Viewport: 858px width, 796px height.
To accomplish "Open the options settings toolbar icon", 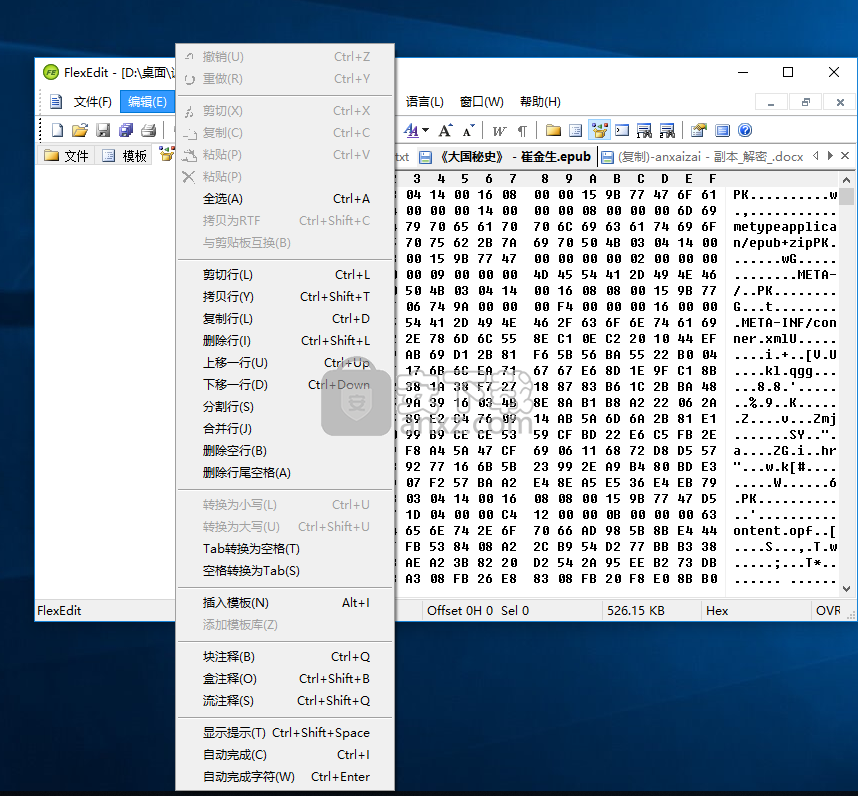I will (x=699, y=130).
